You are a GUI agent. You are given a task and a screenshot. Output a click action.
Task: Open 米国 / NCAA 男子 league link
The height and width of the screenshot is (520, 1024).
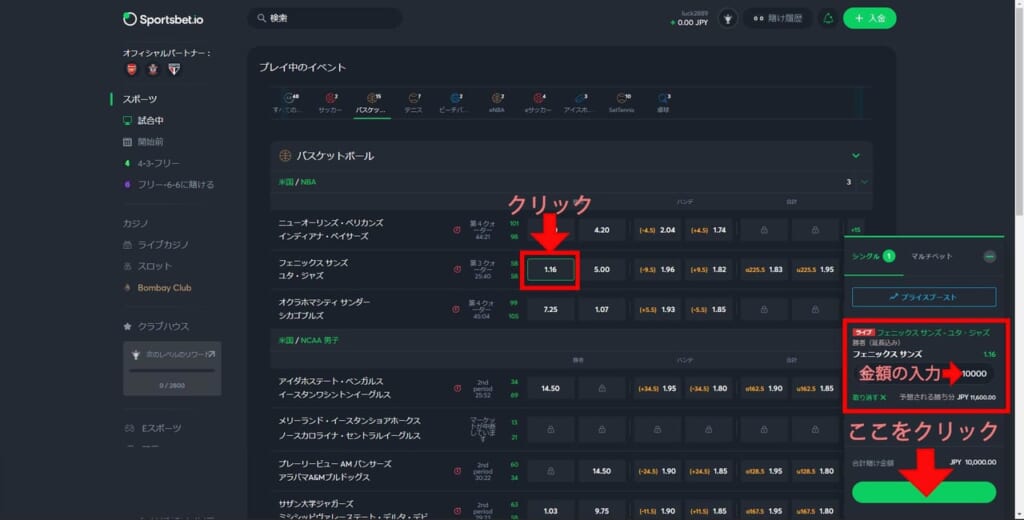point(308,340)
